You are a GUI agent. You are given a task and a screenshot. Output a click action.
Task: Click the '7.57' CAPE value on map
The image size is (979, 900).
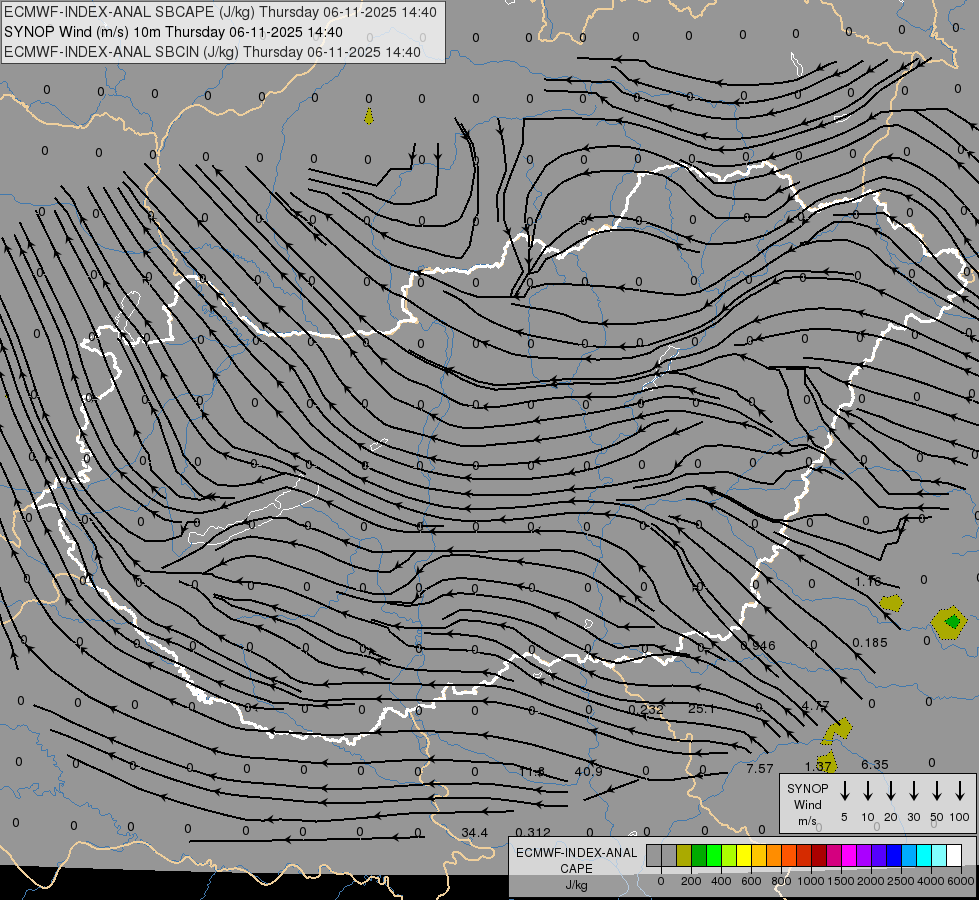tap(760, 769)
